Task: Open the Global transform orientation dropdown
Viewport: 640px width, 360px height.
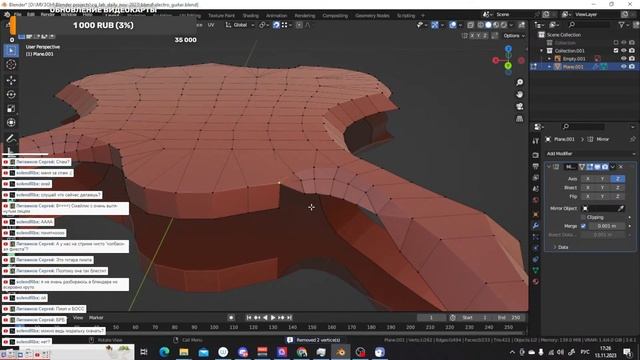Action: click(240, 25)
